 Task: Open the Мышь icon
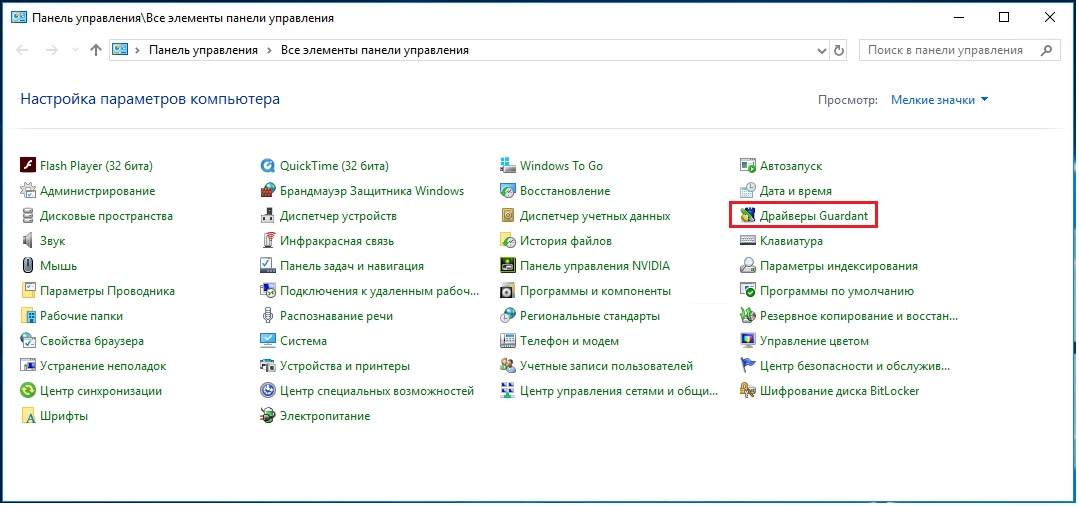point(28,266)
